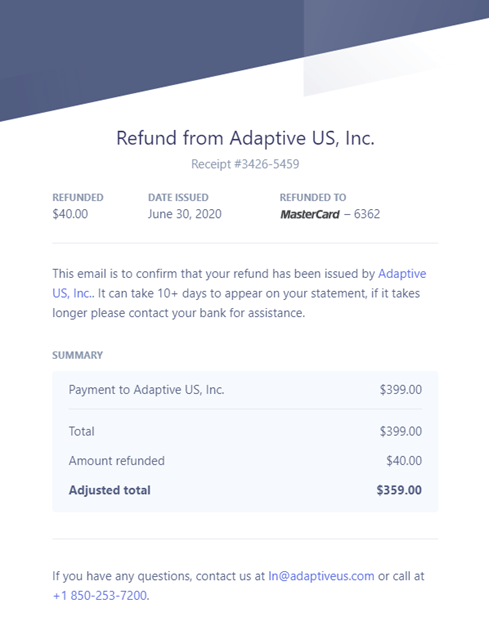
Task: Click the Adjusted total value $359.00
Action: [399, 490]
